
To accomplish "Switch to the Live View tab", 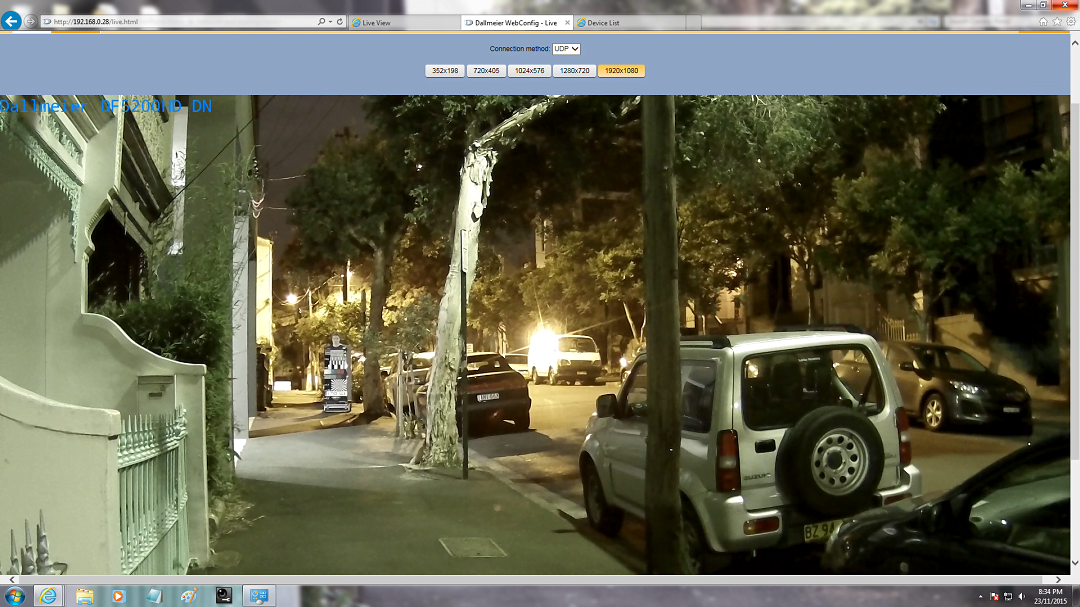I will point(400,22).
